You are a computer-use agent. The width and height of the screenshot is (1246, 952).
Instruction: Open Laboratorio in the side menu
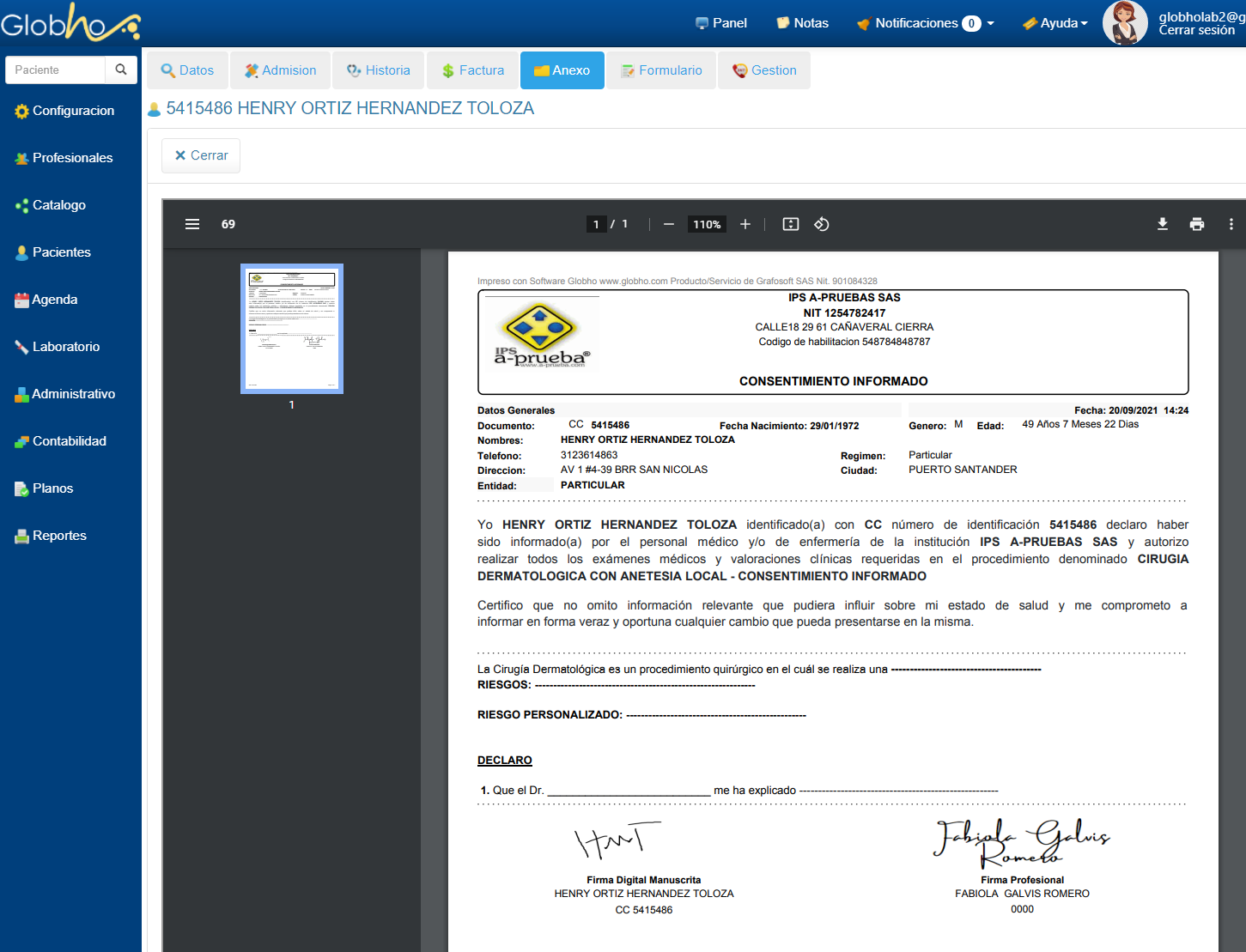click(65, 347)
